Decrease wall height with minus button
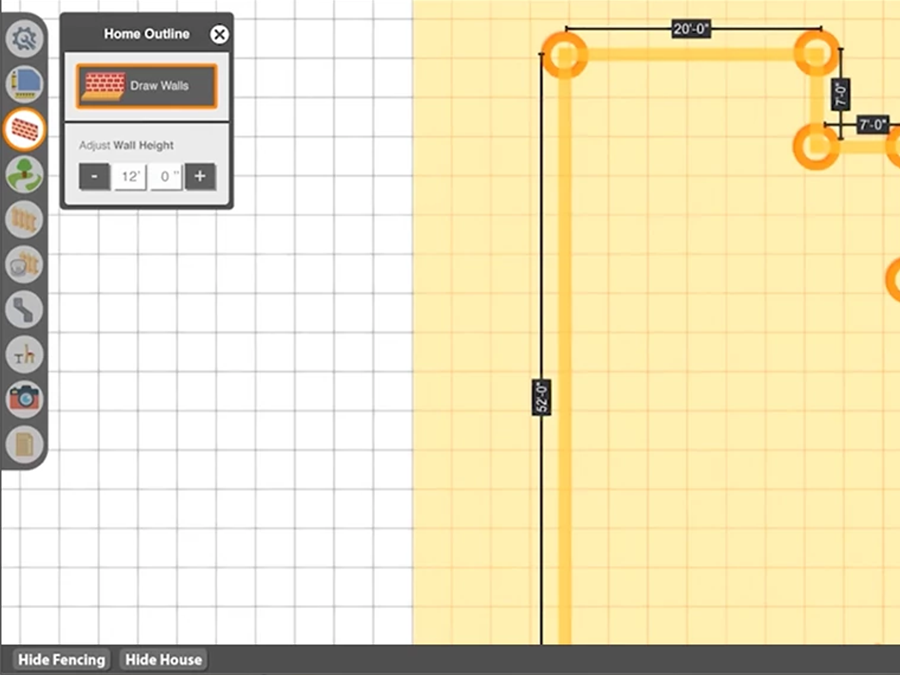Screen dimensions: 900x675 coord(94,177)
